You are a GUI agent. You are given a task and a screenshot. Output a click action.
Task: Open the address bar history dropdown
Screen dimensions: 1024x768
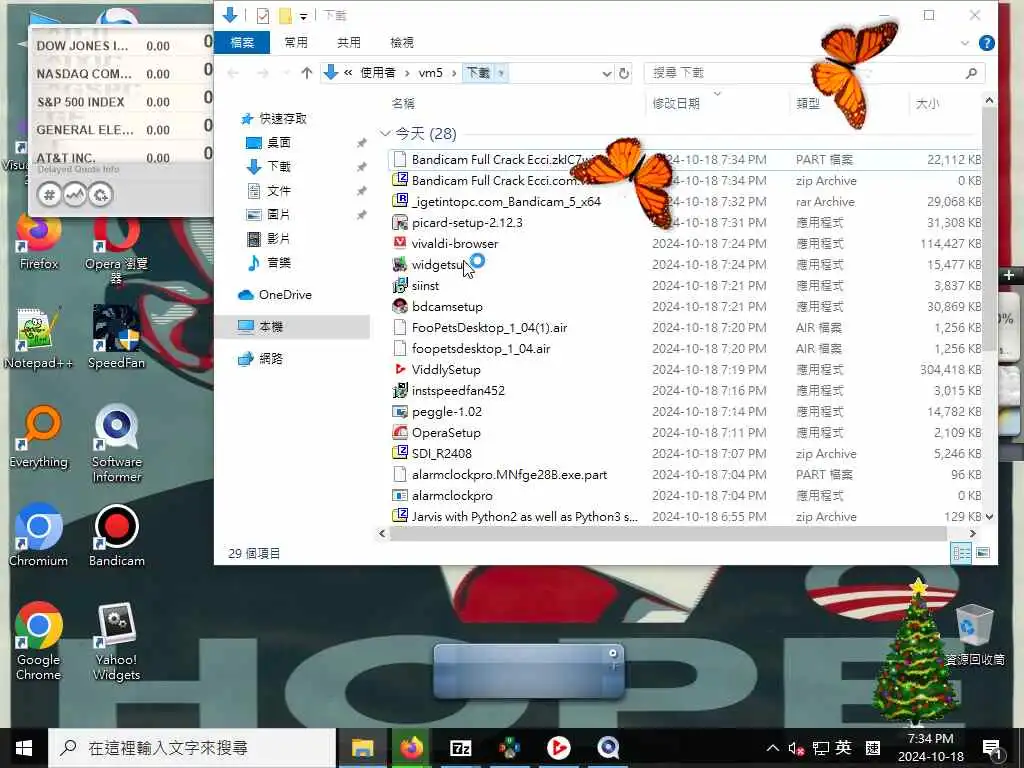607,73
